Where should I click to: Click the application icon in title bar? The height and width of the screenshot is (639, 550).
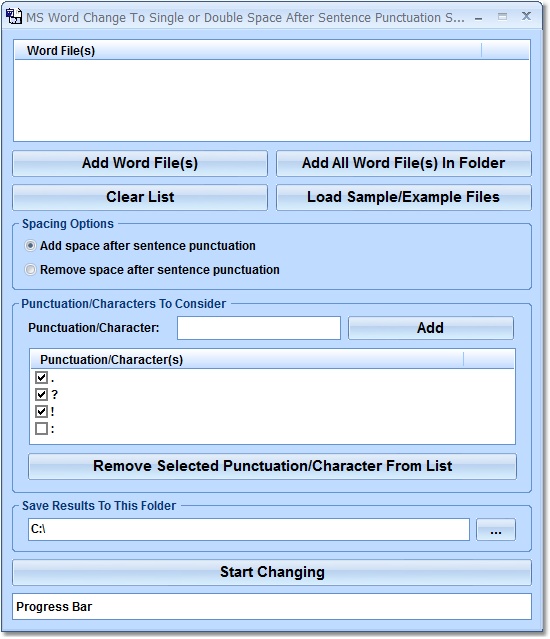click(14, 17)
